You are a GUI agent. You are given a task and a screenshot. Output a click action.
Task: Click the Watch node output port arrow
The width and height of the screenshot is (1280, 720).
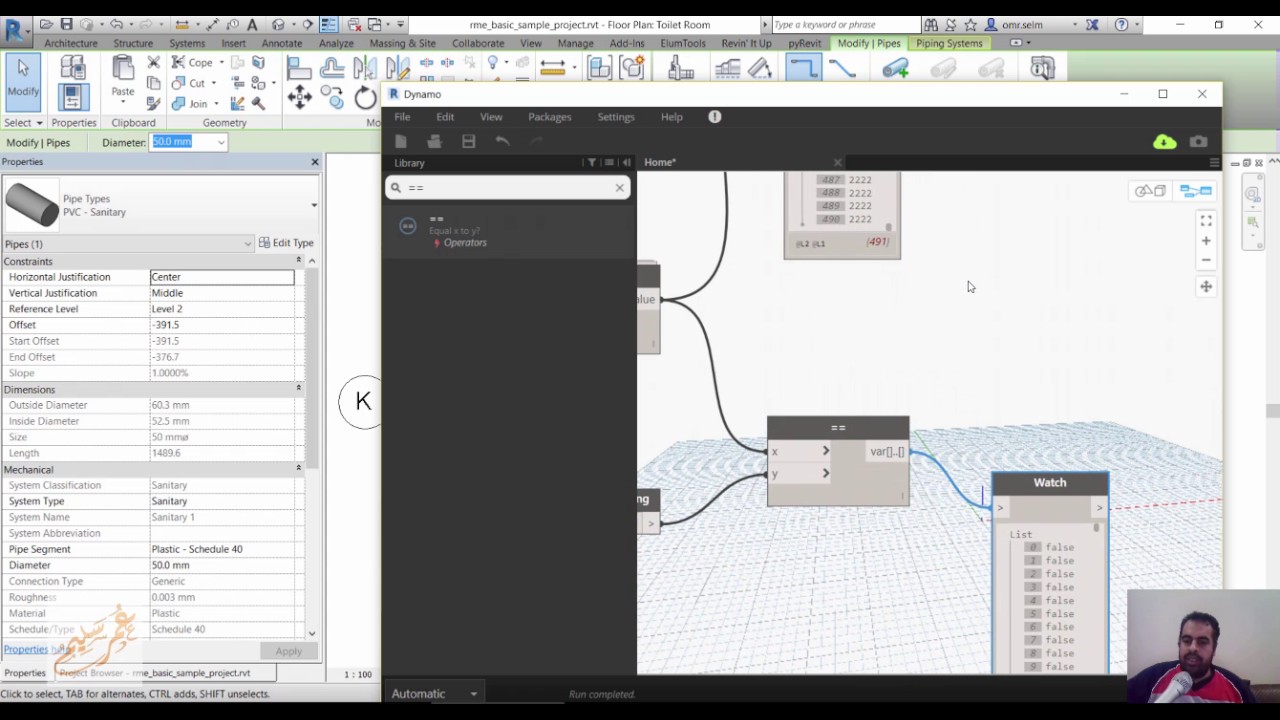coord(1099,508)
